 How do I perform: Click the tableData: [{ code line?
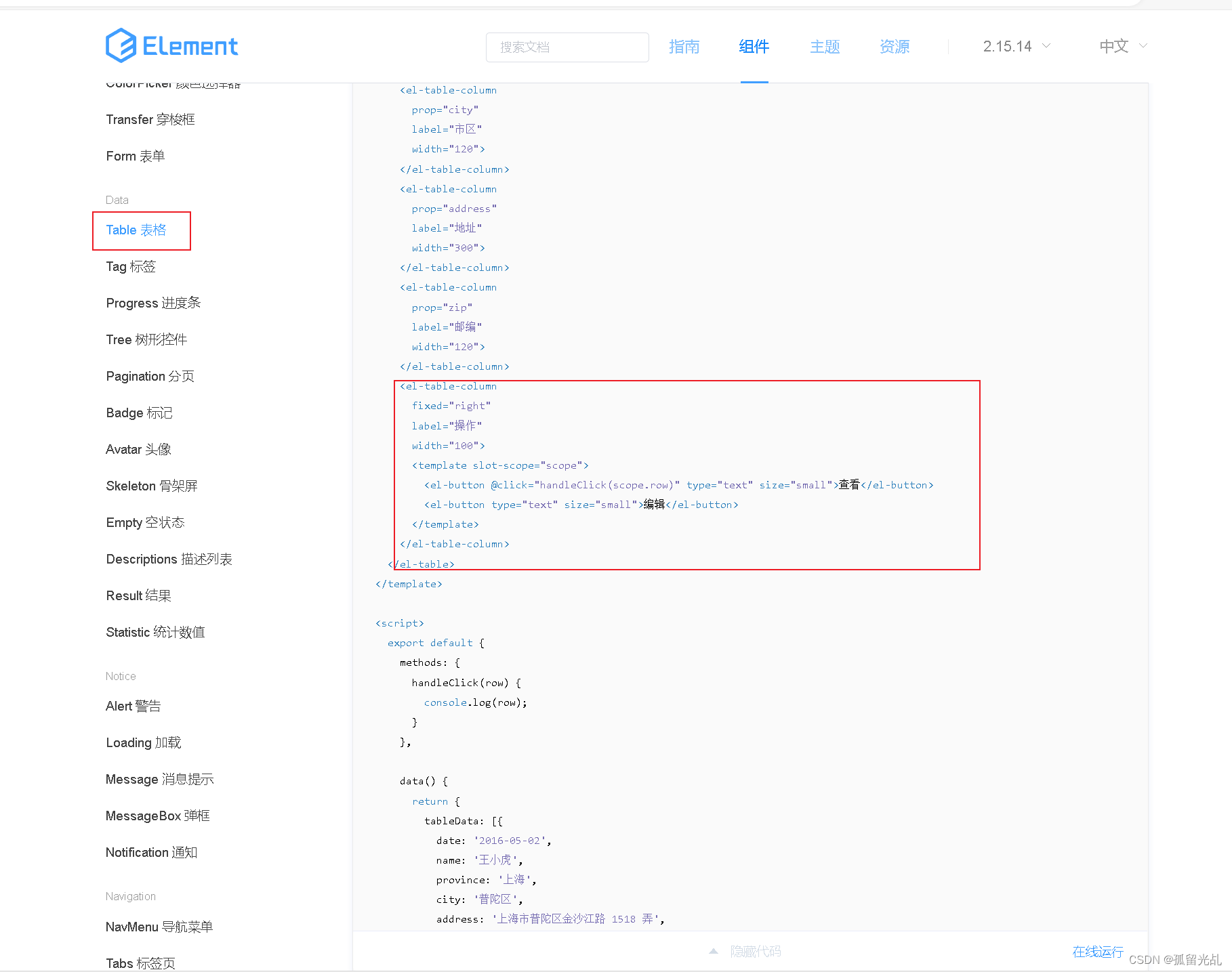pyautogui.click(x=464, y=821)
